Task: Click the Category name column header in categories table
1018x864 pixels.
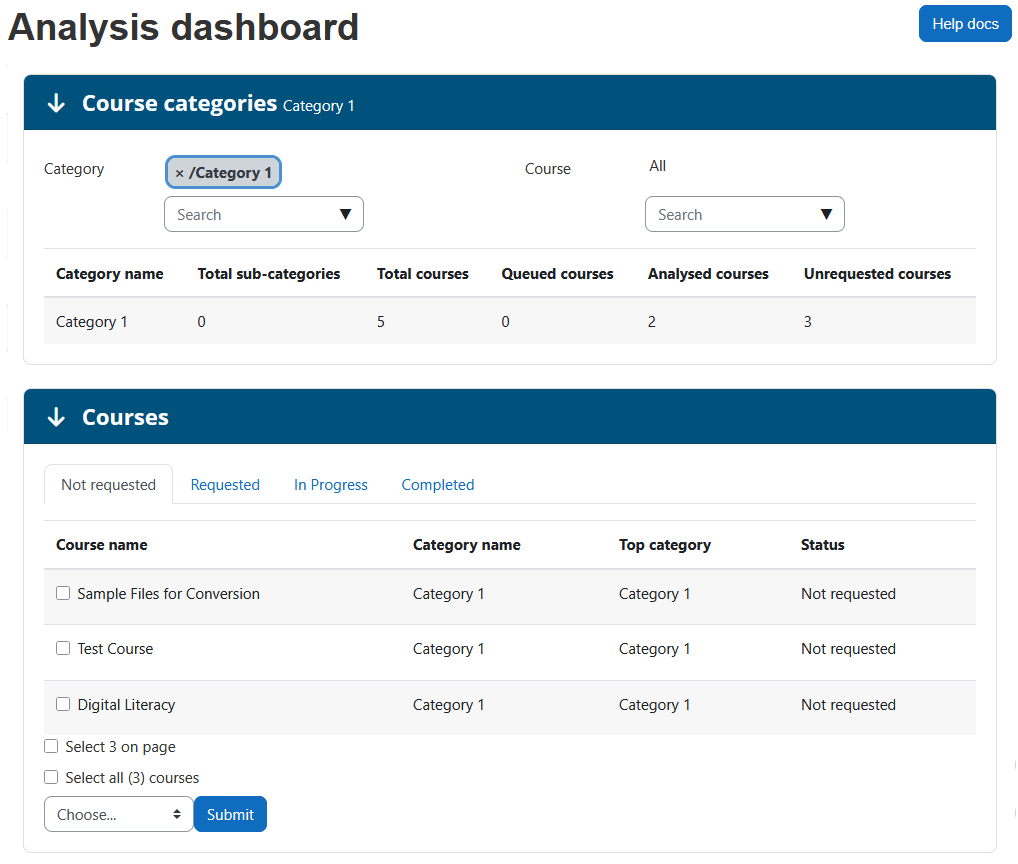Action: [x=110, y=274]
